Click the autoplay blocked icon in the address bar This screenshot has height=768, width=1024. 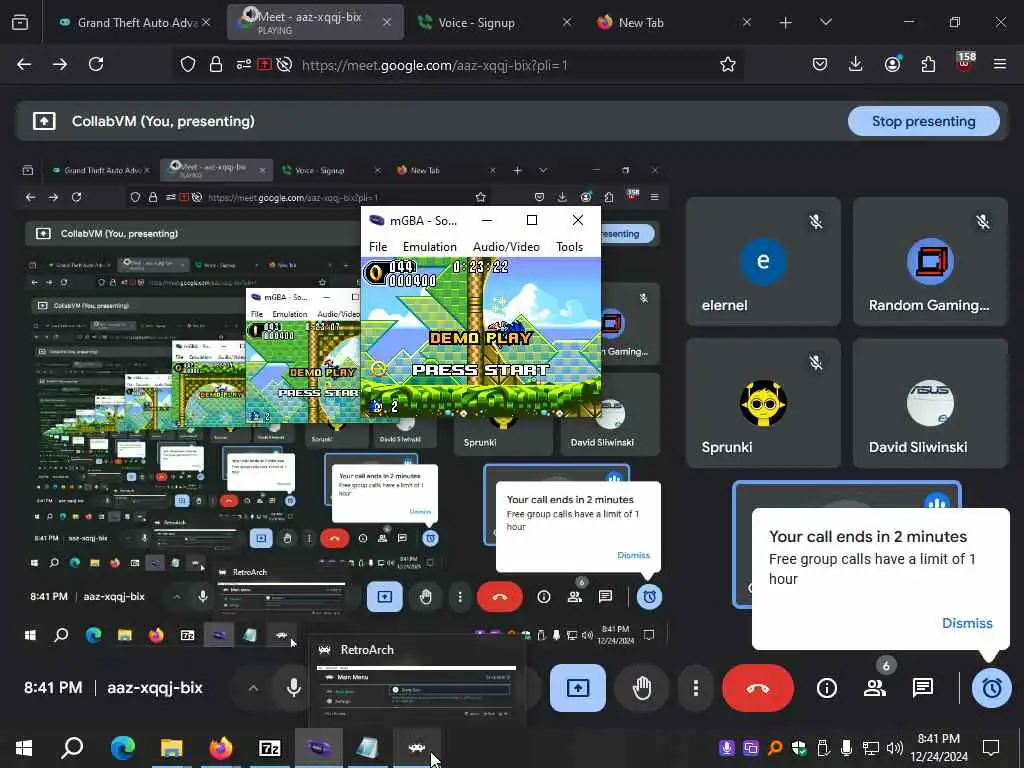284,64
